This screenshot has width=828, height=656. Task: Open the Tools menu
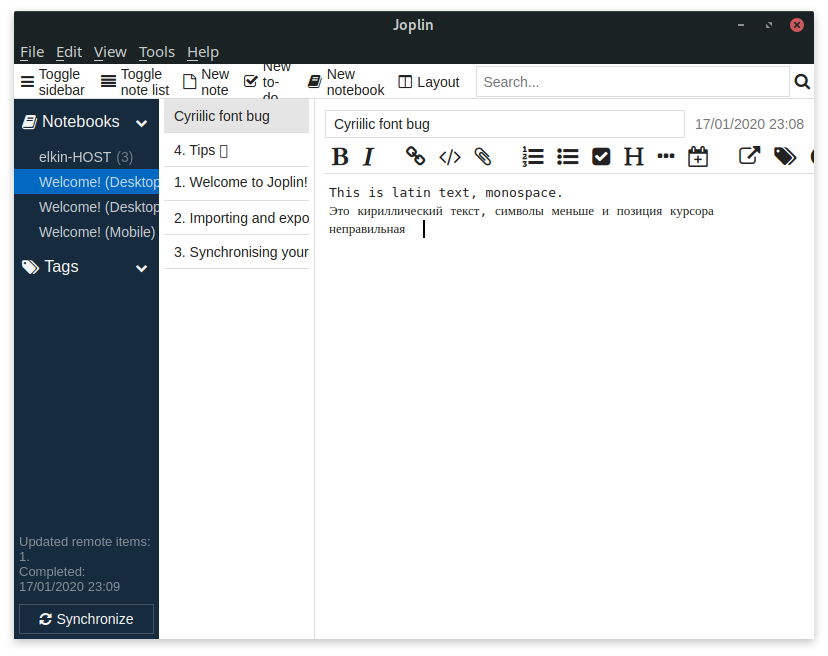click(156, 52)
